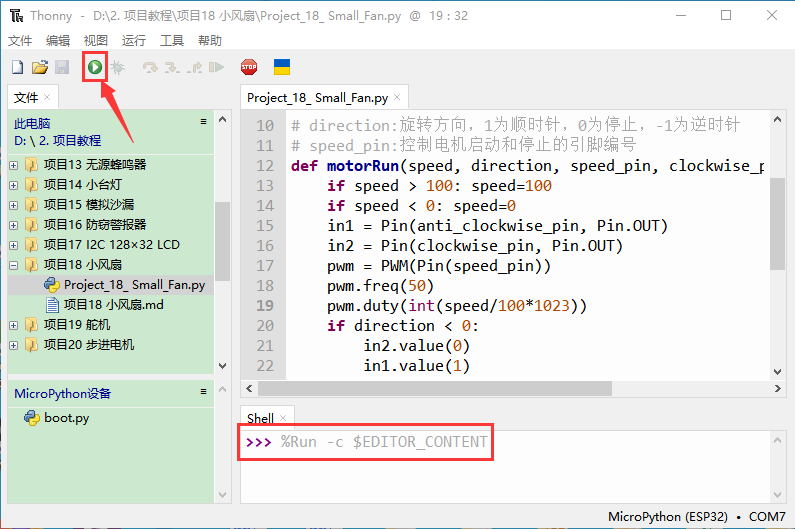Open the 此电脑 panel hamburger menu

tap(204, 122)
